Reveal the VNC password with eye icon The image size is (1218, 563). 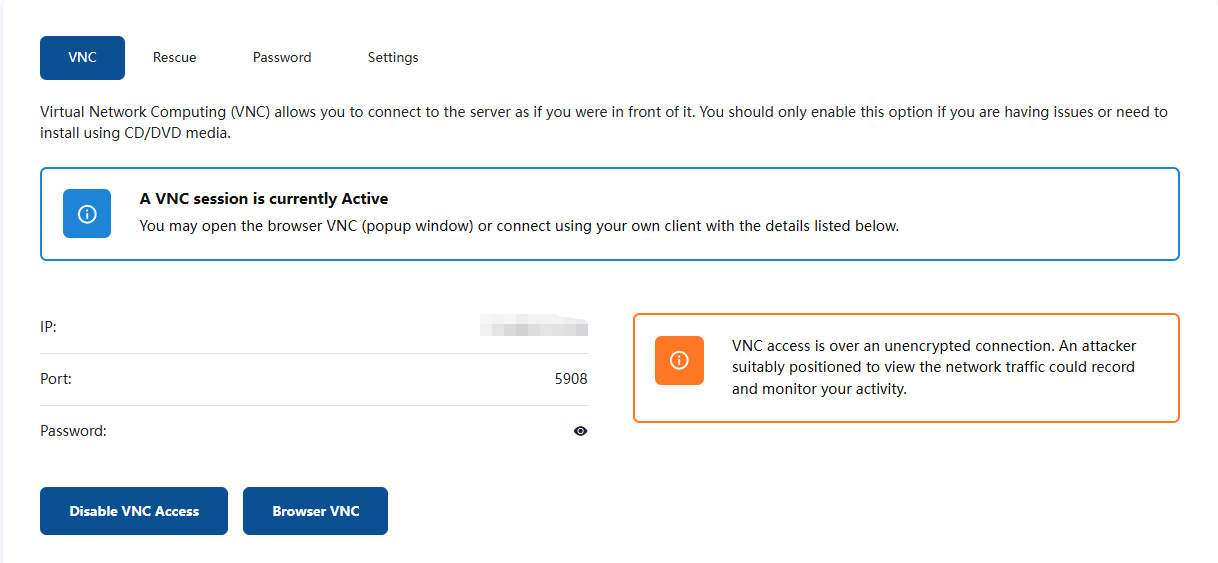point(581,431)
